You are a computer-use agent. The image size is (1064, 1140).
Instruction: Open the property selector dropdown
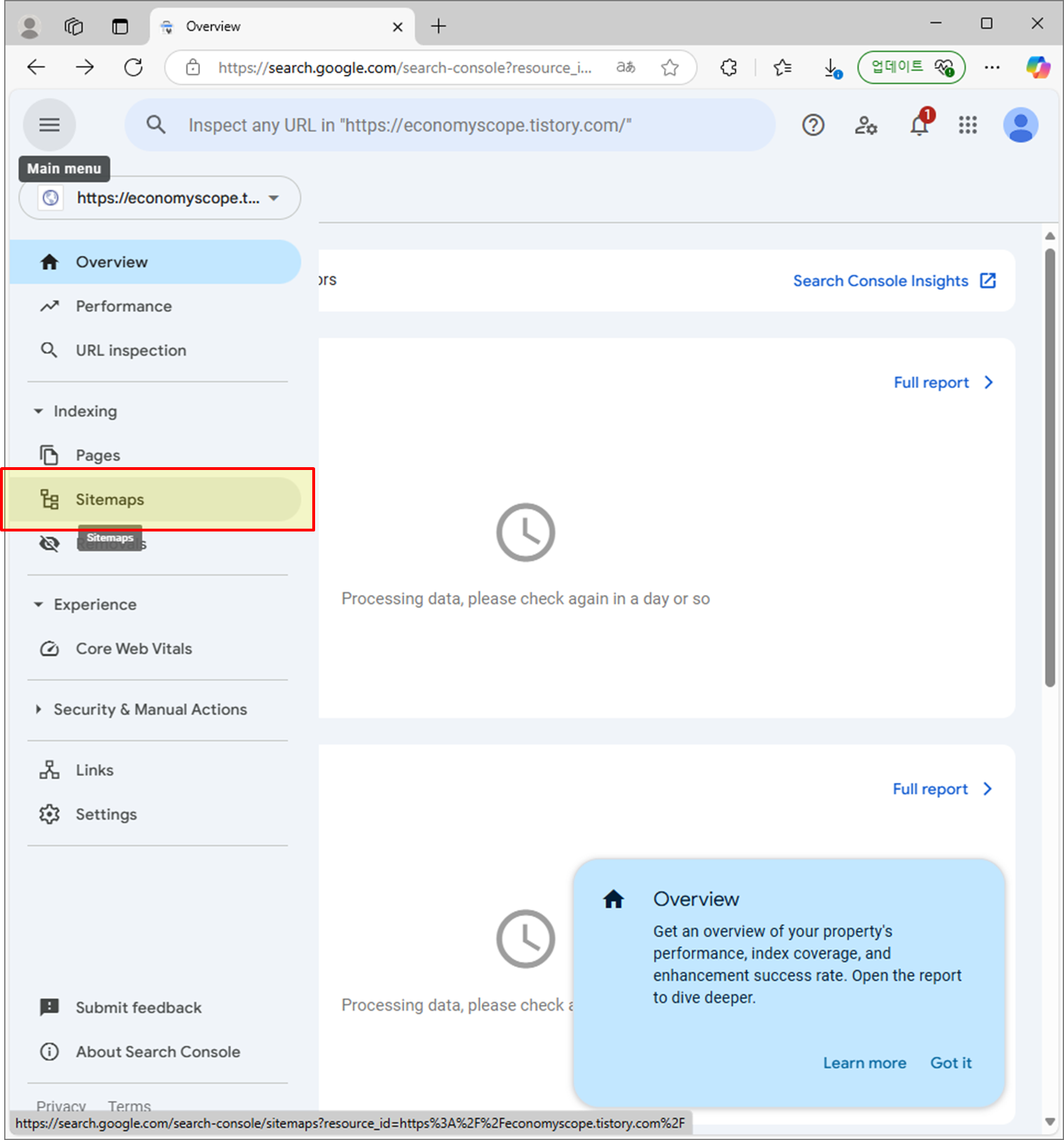(x=160, y=198)
